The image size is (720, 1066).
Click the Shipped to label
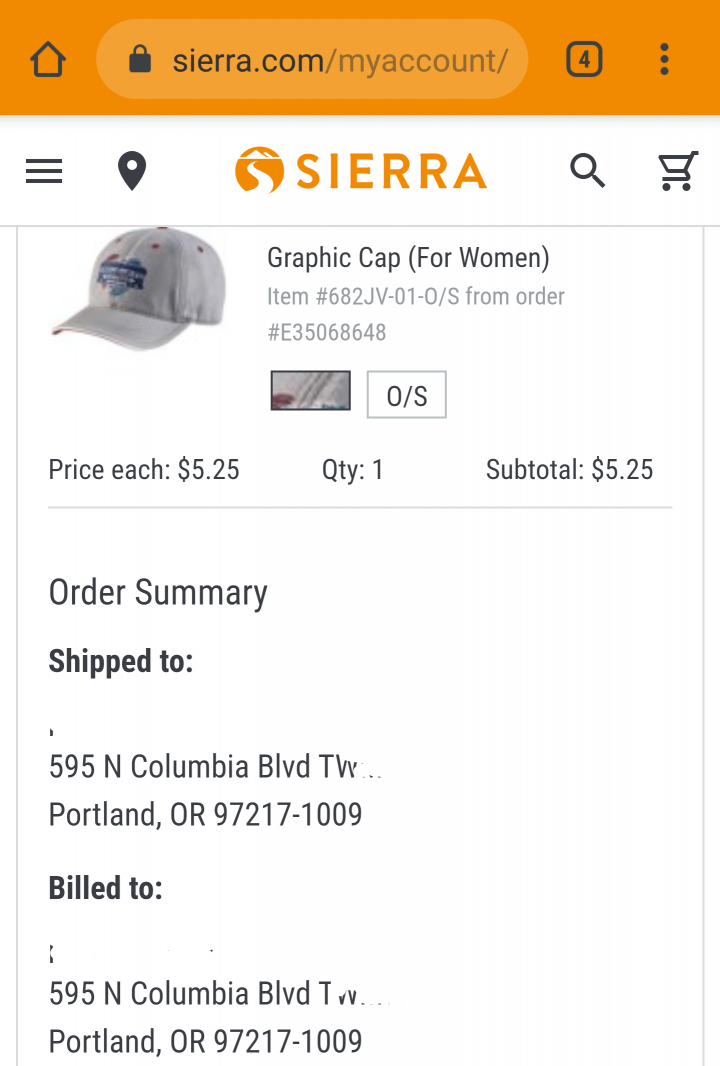pyautogui.click(x=121, y=661)
